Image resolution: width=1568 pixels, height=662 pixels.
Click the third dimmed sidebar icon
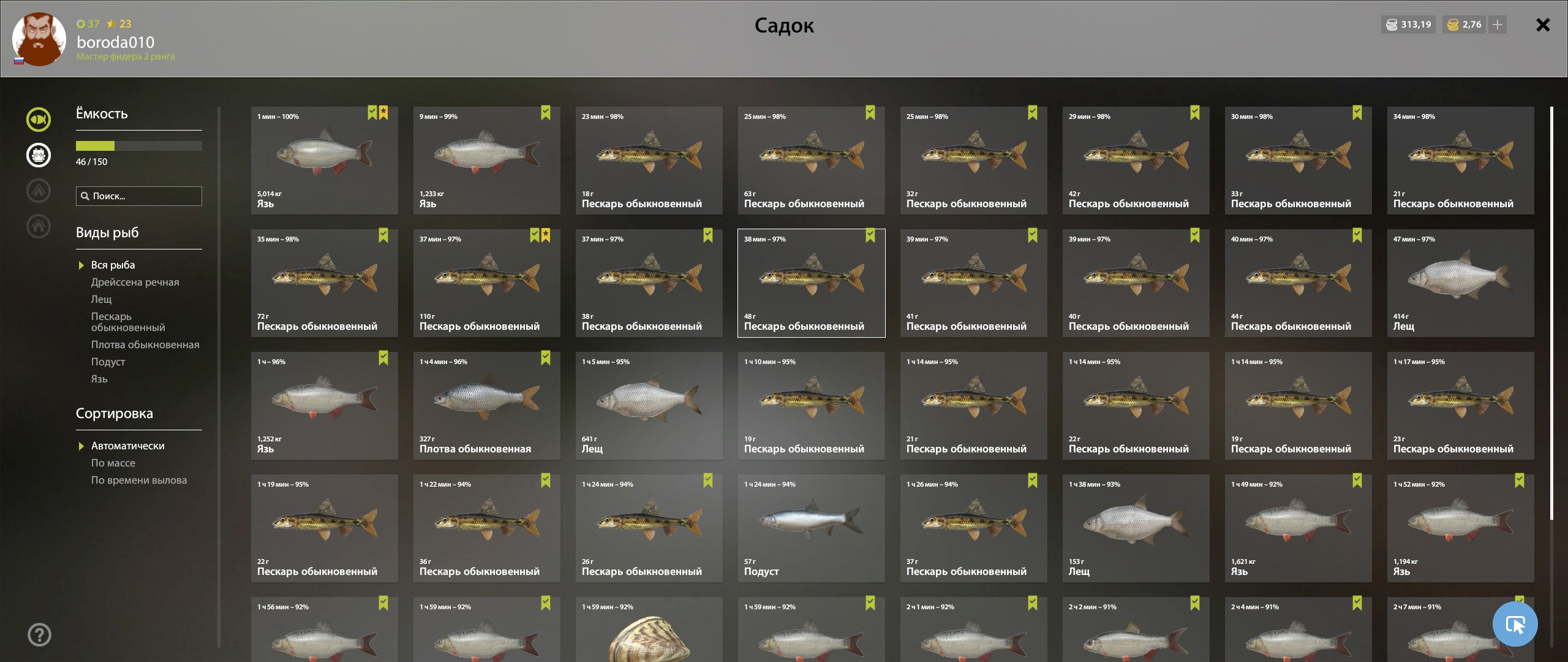pos(39,191)
